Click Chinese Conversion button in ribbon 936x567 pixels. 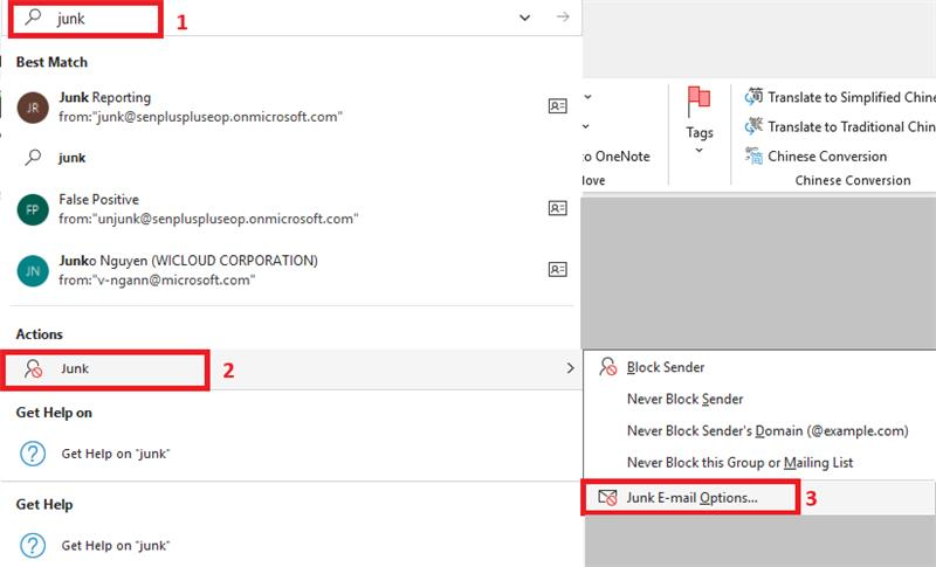(x=816, y=156)
